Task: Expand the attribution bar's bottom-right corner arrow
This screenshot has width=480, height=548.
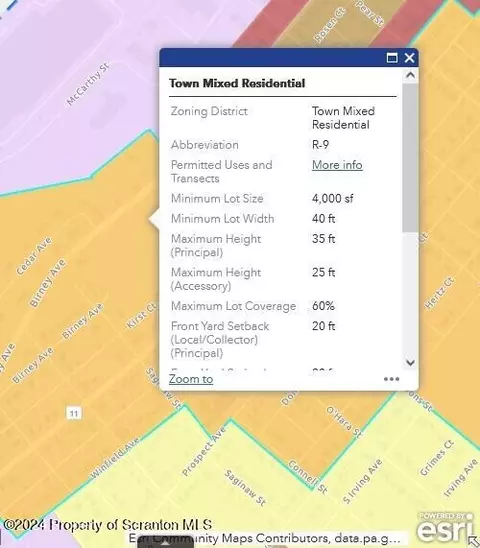Action: coord(473,540)
